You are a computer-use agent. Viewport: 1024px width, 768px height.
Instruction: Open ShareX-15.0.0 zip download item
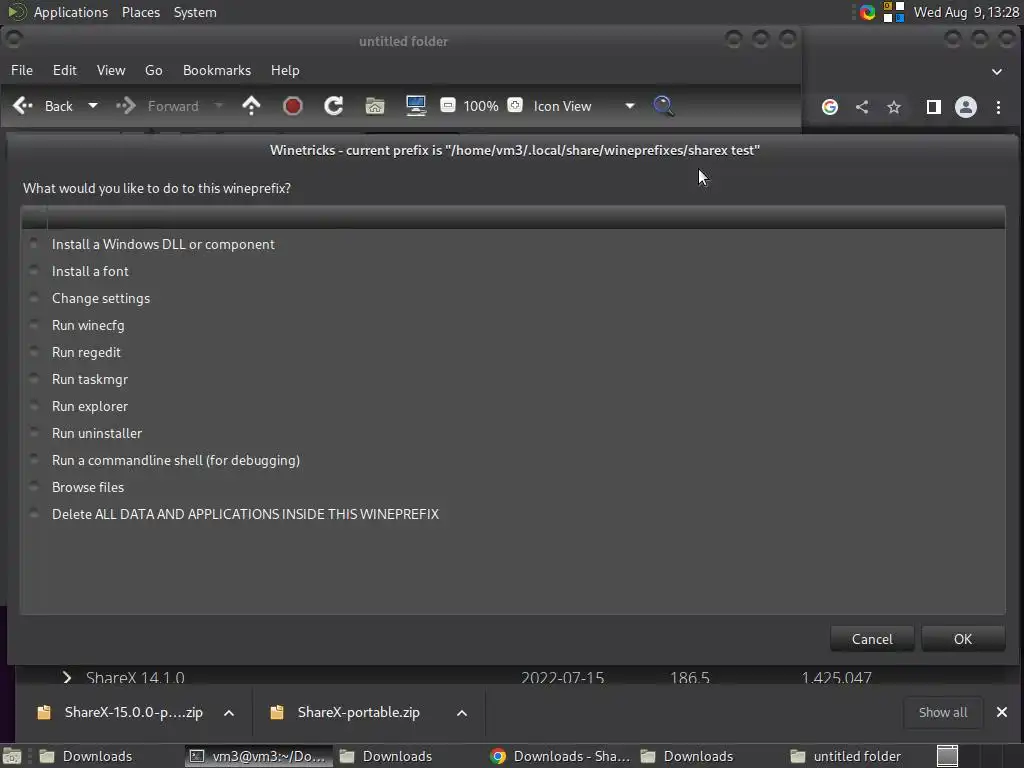pyautogui.click(x=121, y=712)
